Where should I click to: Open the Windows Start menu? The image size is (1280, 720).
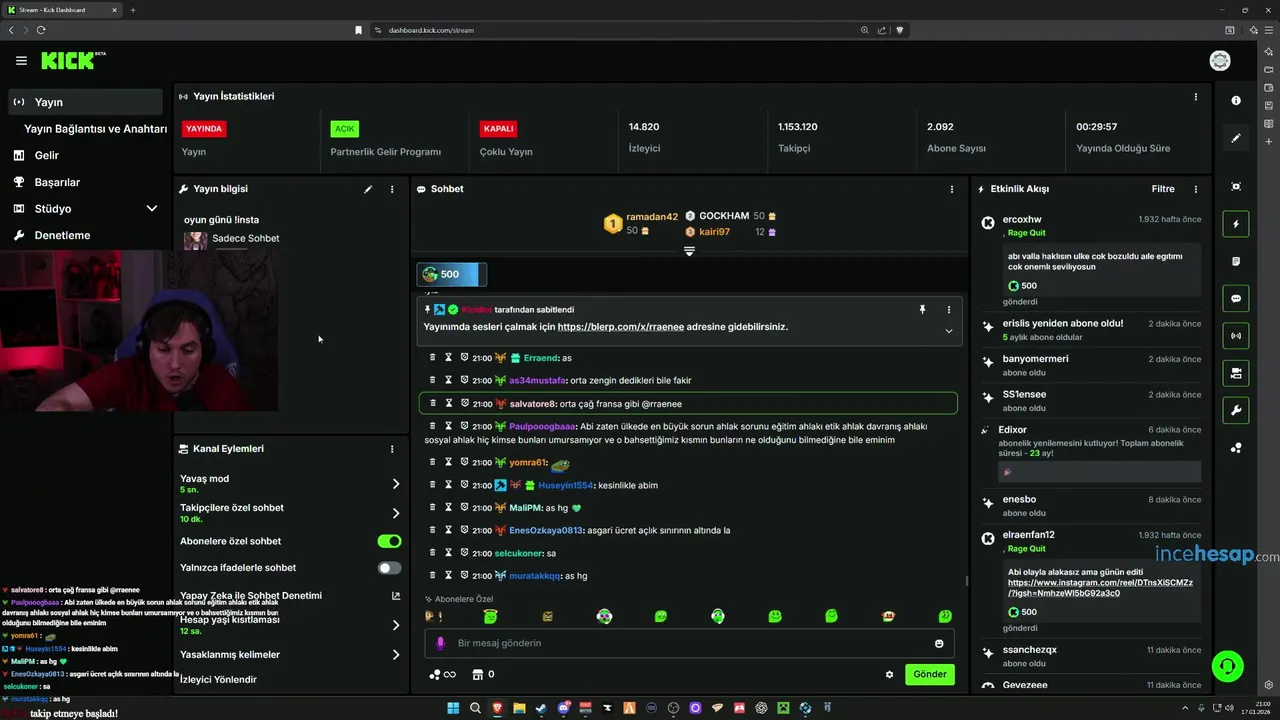pyautogui.click(x=453, y=708)
